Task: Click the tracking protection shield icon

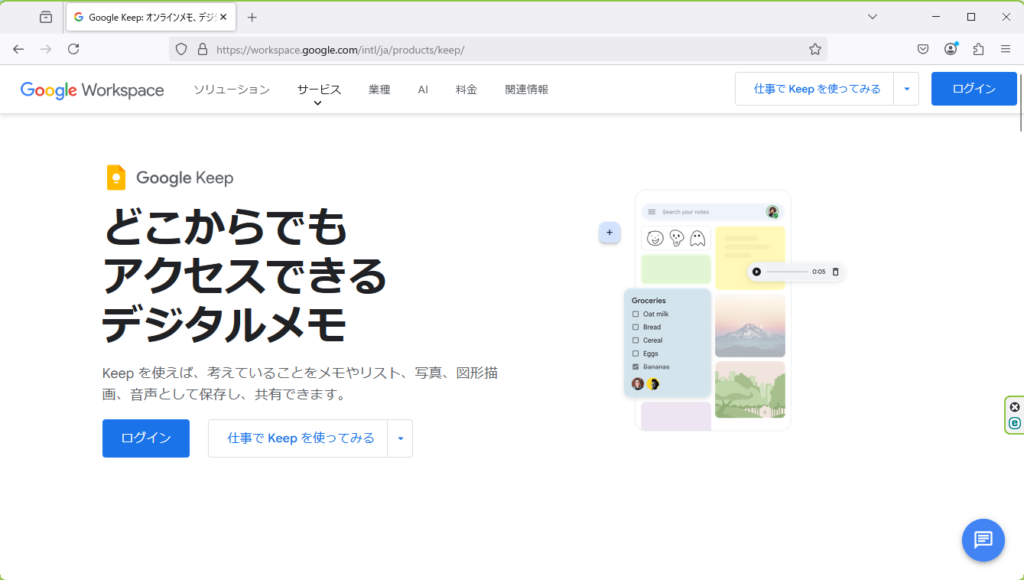Action: click(x=181, y=49)
